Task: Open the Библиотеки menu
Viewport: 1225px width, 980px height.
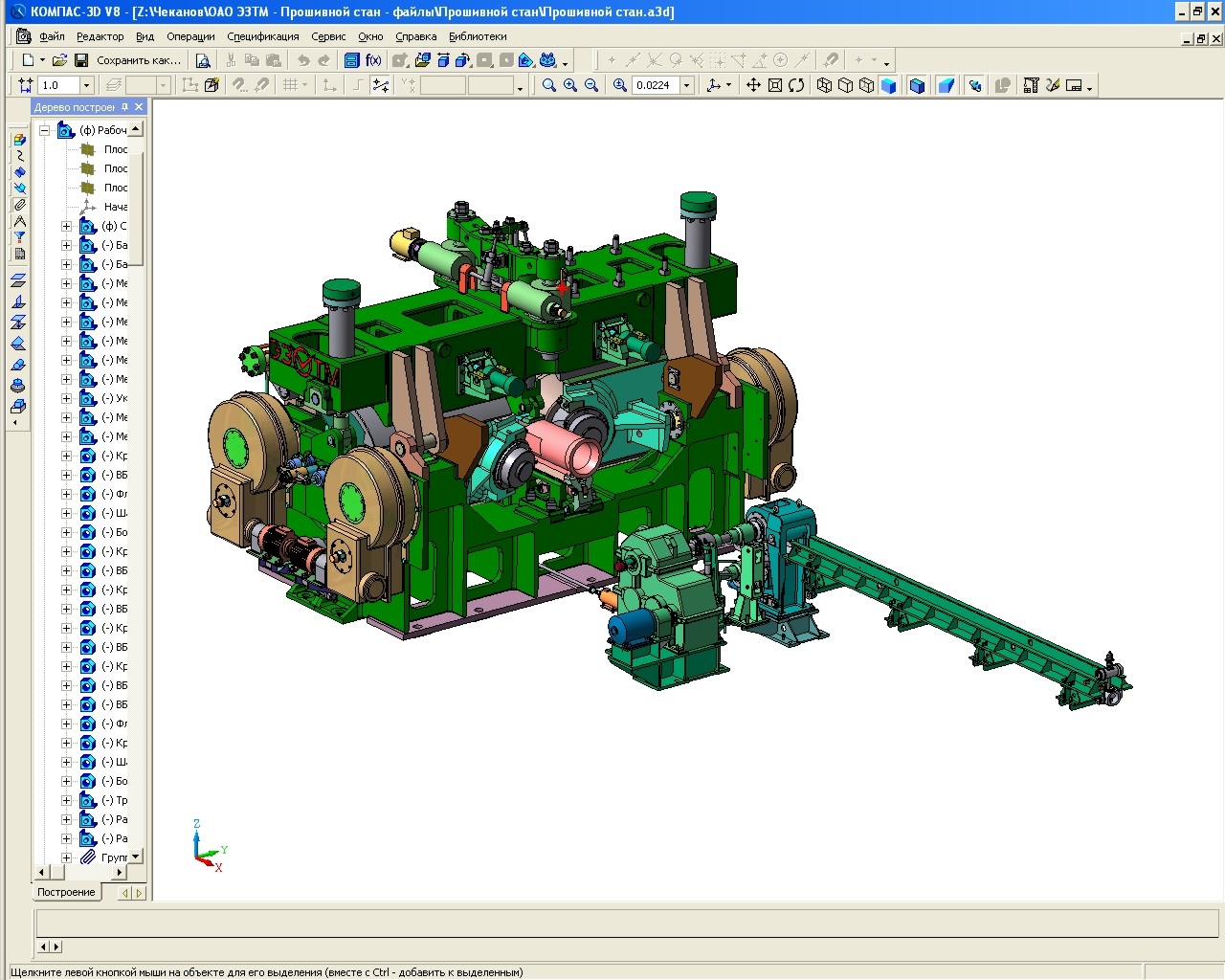Action: pos(478,36)
